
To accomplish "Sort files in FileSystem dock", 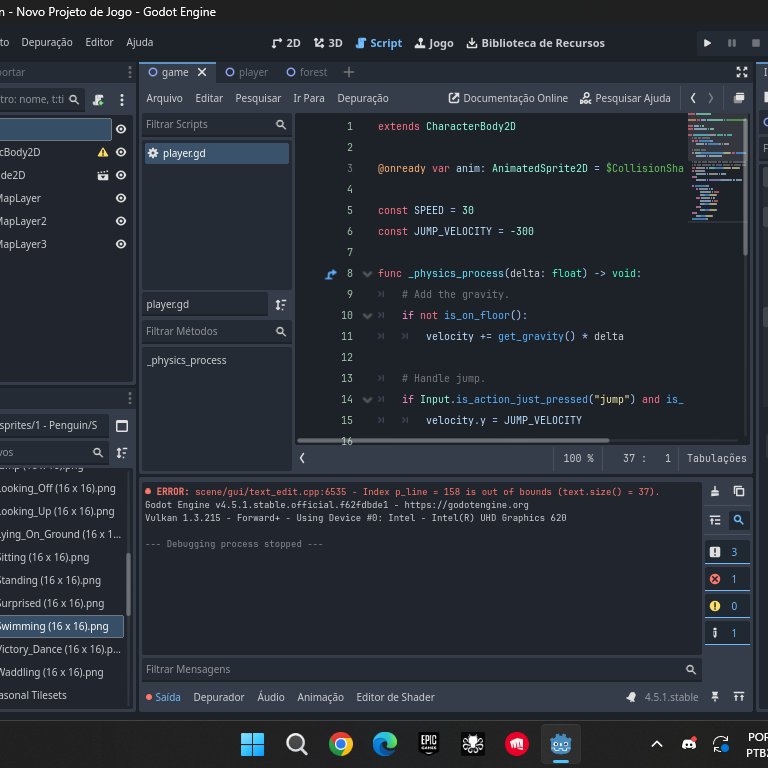I will pos(121,453).
